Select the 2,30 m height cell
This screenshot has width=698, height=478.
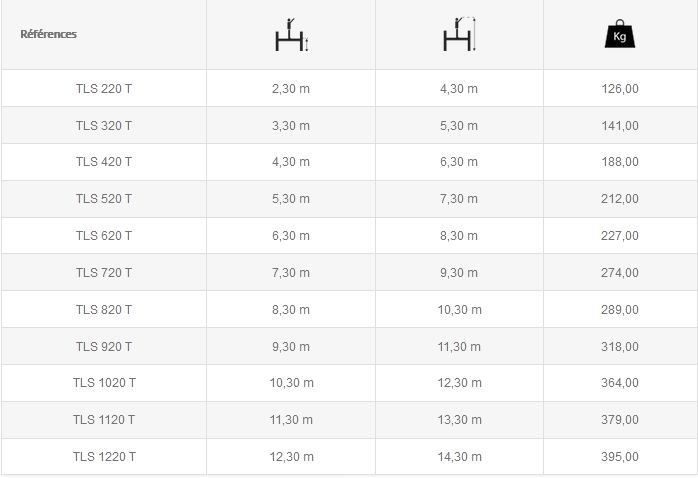291,89
